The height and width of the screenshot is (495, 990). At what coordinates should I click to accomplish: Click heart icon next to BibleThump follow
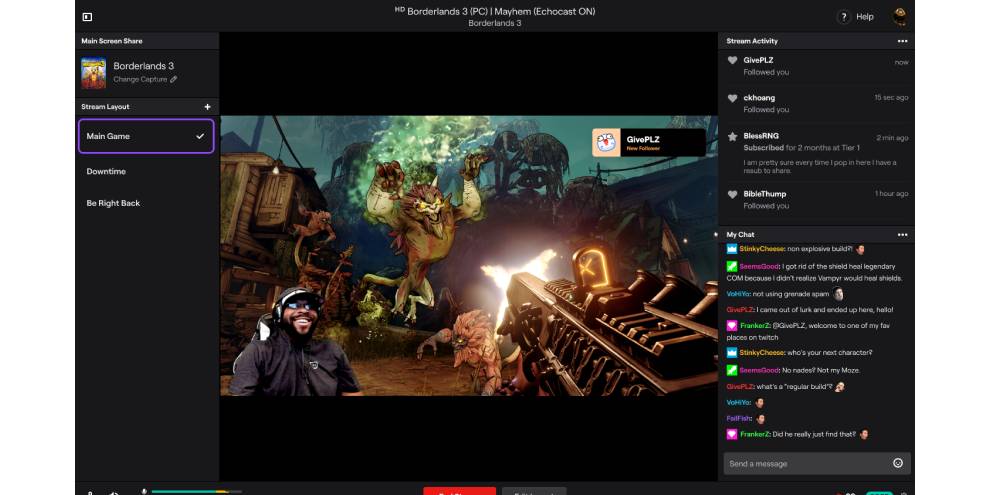click(x=732, y=194)
